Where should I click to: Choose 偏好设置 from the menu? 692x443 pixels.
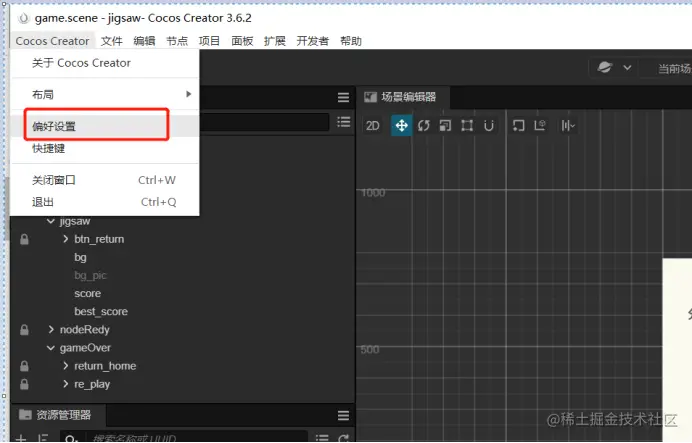tap(105, 126)
